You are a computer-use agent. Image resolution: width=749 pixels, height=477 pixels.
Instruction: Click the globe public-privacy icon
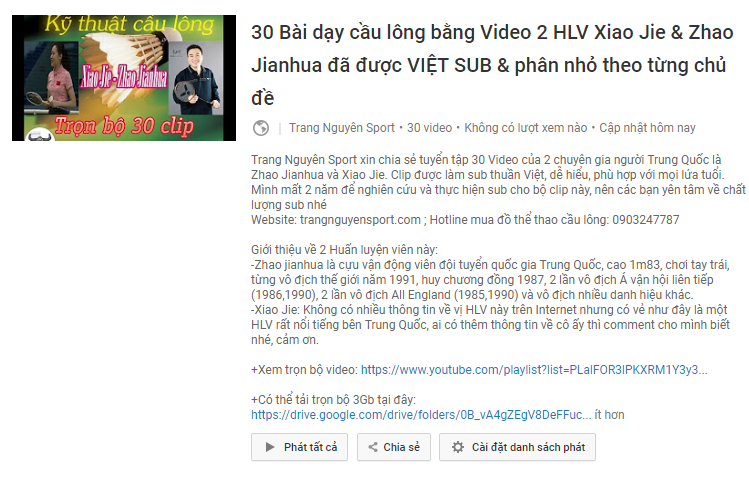coord(261,128)
